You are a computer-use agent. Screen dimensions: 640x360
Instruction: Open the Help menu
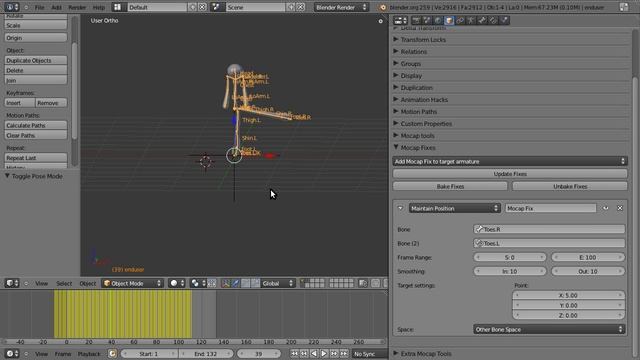(x=98, y=7)
